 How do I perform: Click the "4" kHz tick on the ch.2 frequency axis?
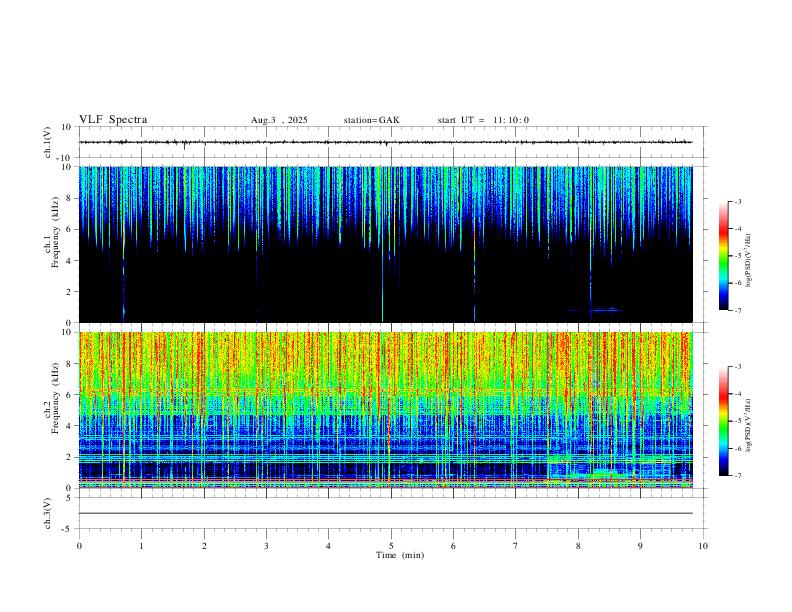click(x=69, y=426)
